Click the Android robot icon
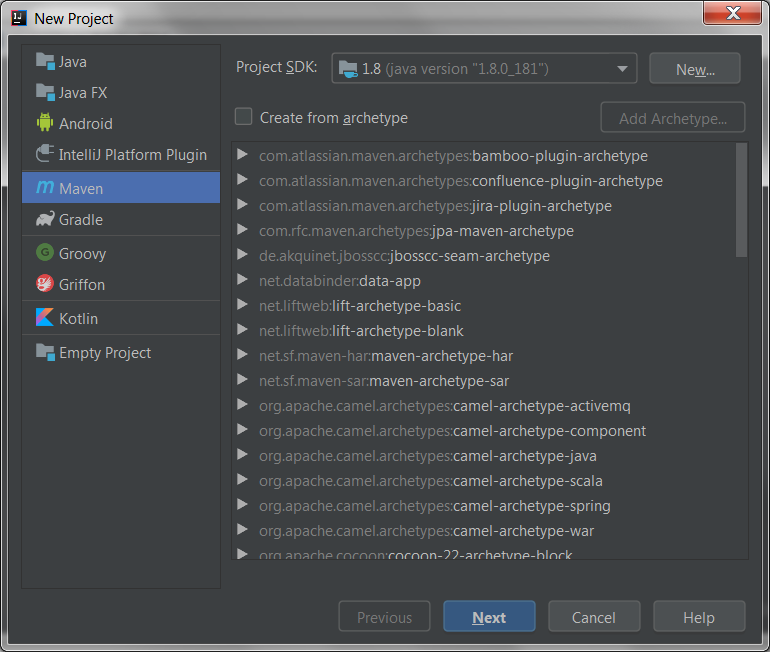Viewport: 770px width, 652px height. (x=45, y=123)
